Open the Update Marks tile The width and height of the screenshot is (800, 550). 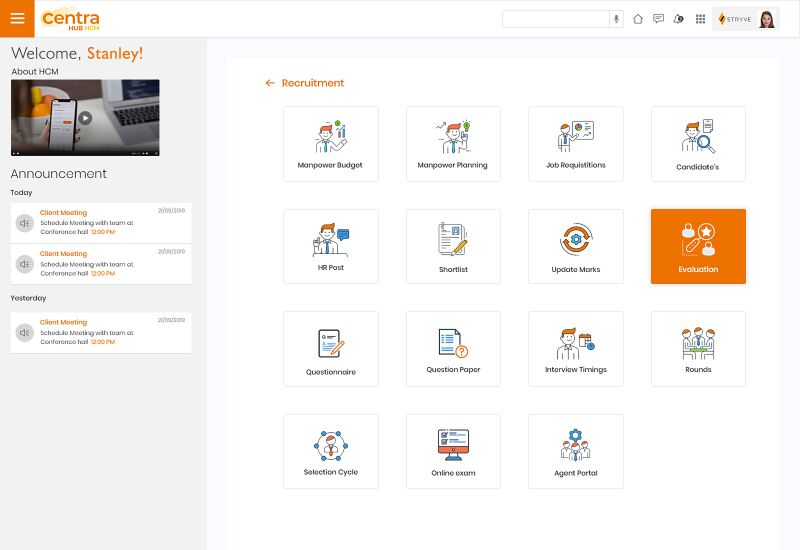click(575, 246)
